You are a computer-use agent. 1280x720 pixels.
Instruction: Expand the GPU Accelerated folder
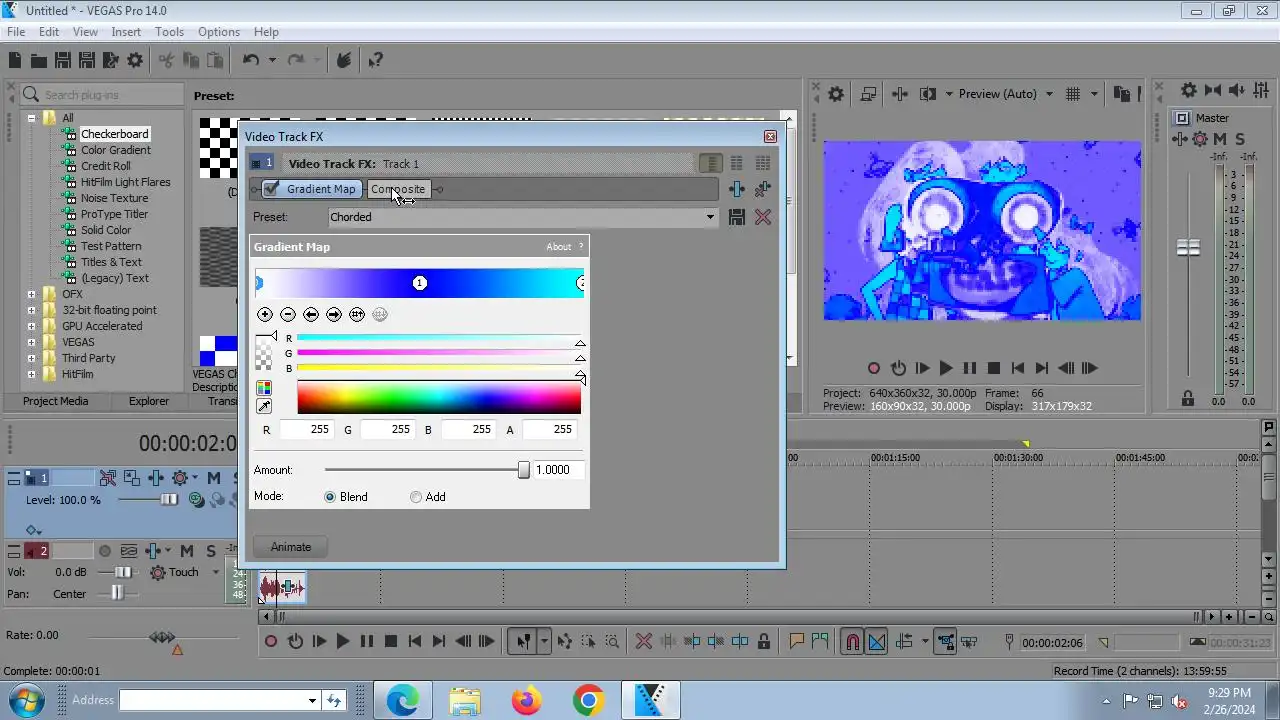(x=31, y=326)
